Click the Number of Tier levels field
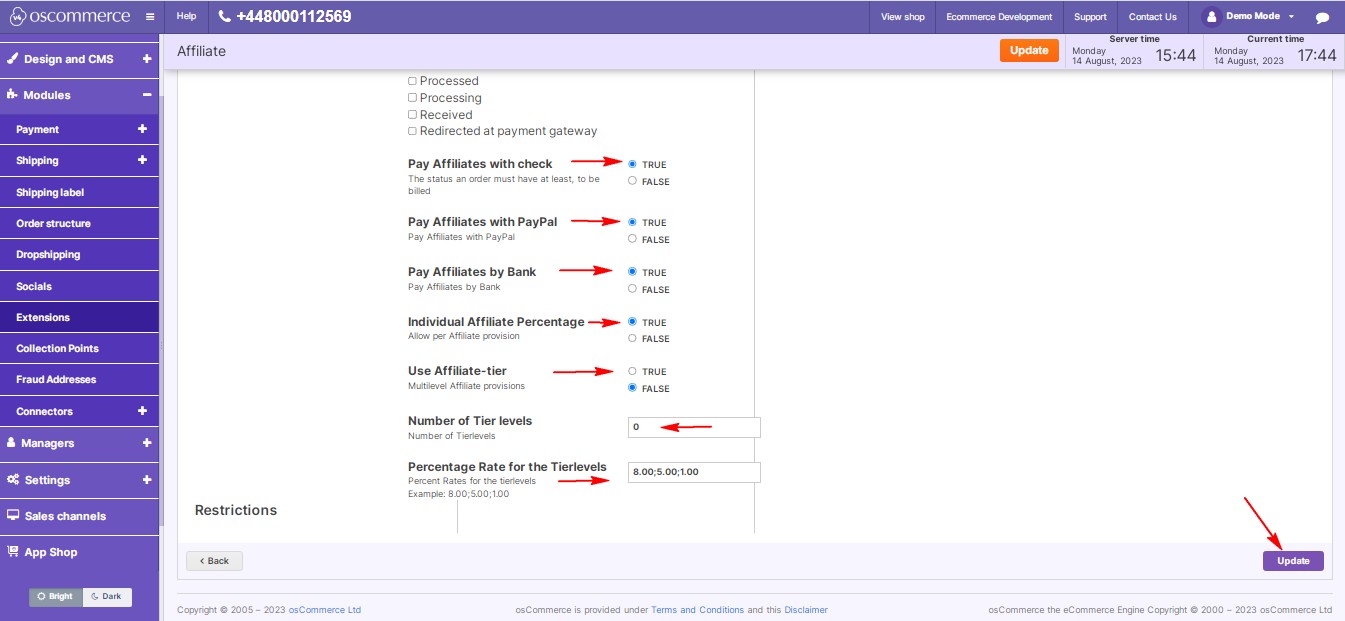The image size is (1345, 621). pos(694,427)
